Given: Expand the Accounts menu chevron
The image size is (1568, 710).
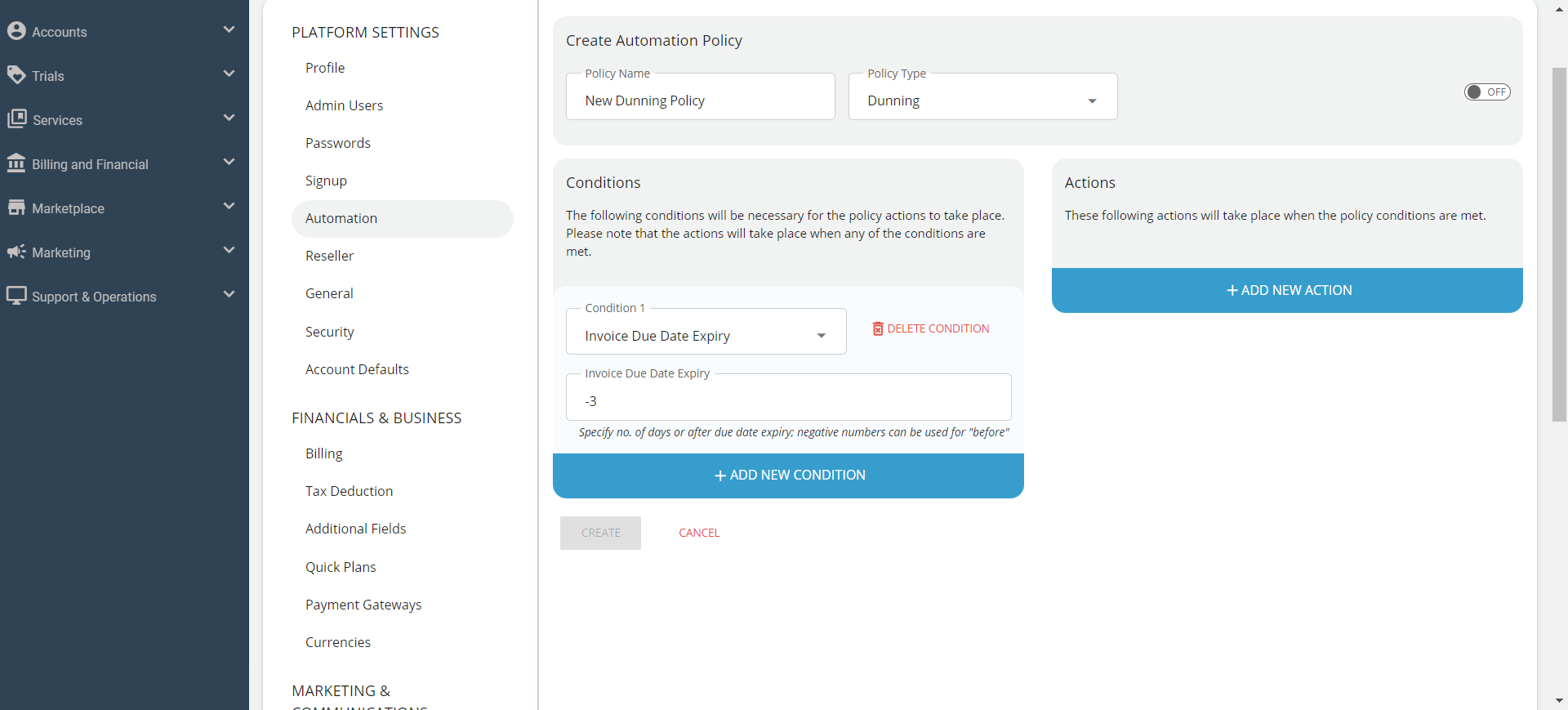Looking at the screenshot, I should point(229,29).
